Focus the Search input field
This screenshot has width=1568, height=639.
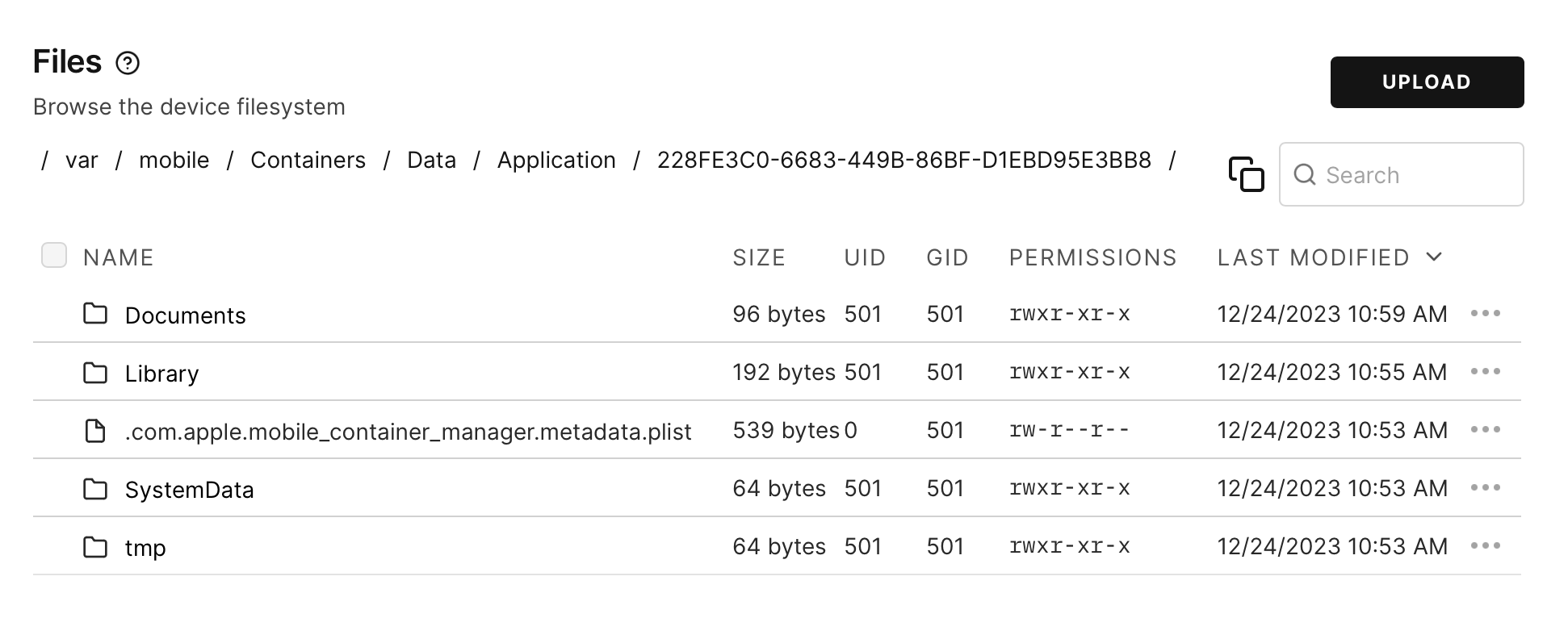(1401, 174)
